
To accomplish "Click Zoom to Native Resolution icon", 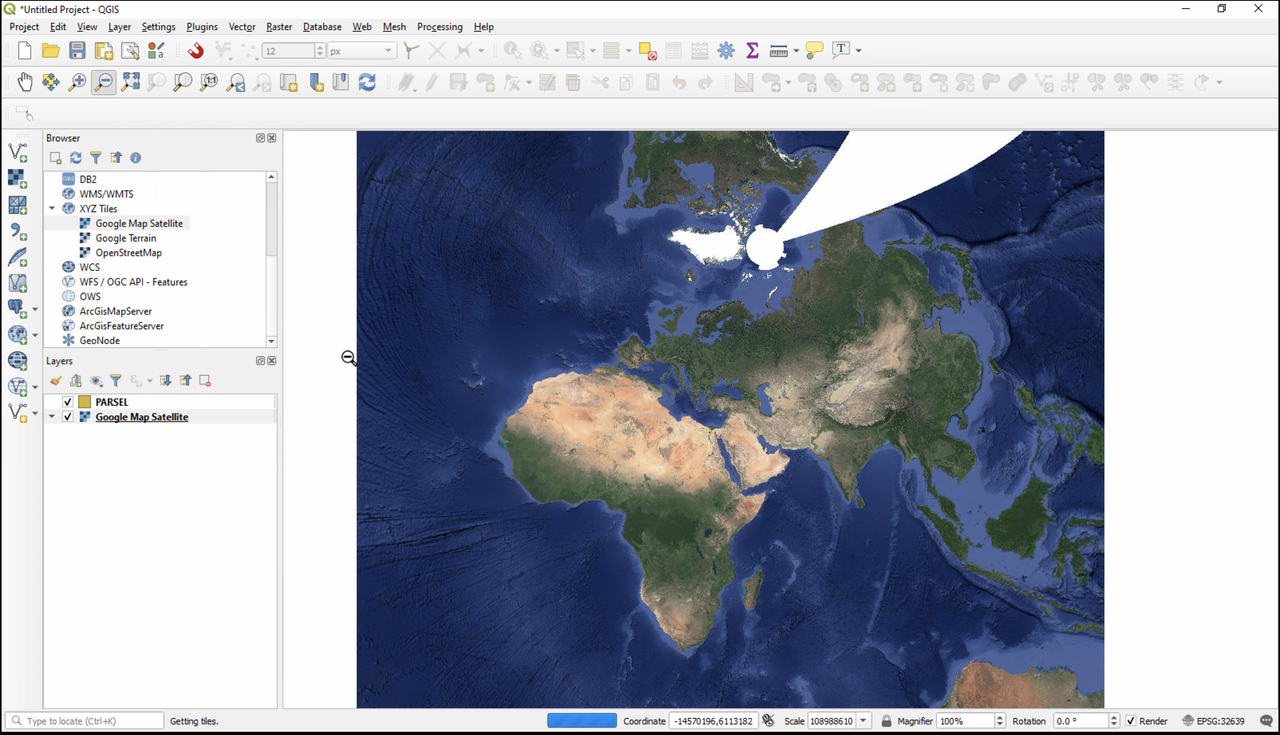I will pyautogui.click(x=209, y=82).
